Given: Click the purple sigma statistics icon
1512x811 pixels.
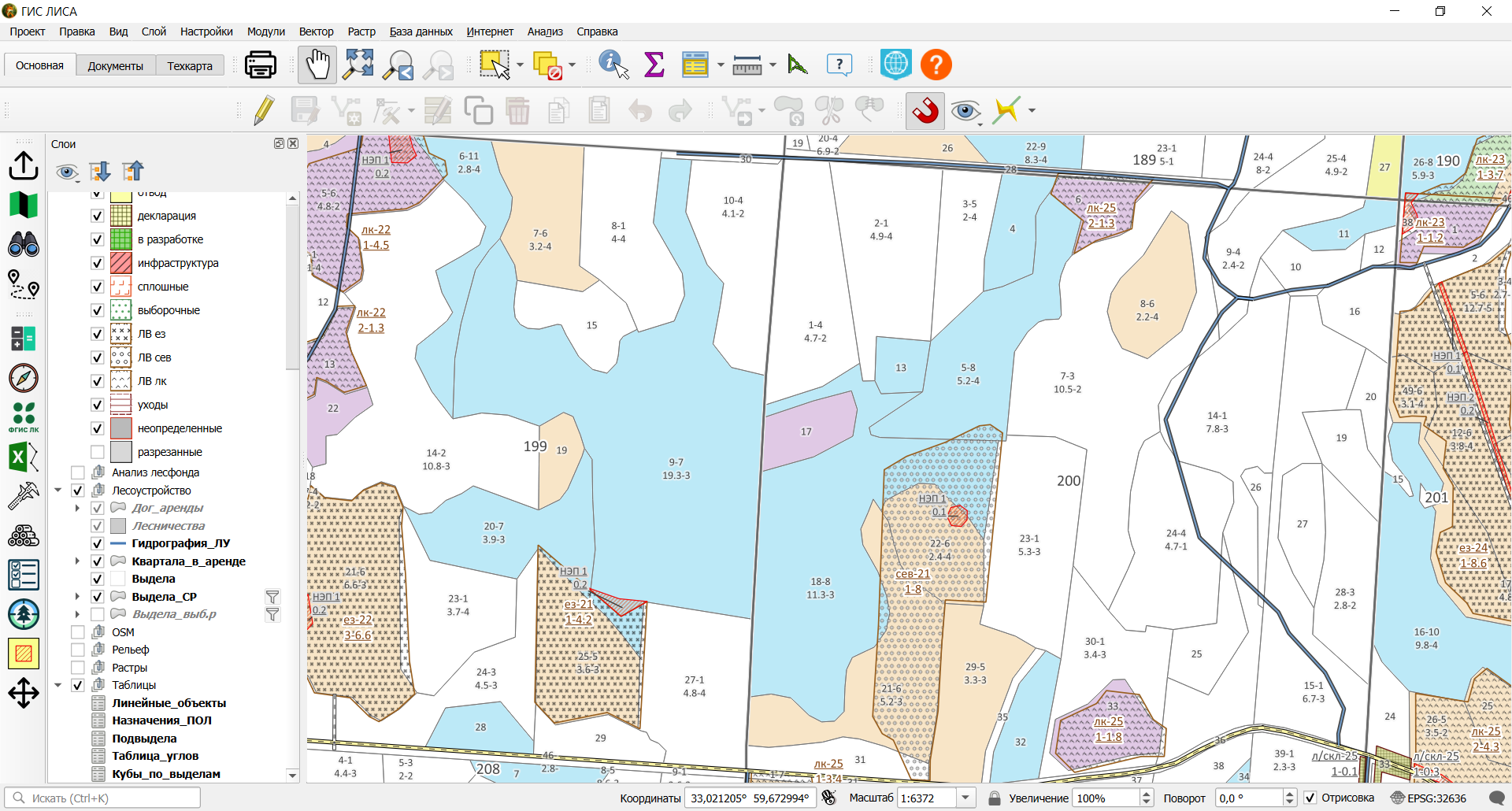Looking at the screenshot, I should (x=654, y=65).
